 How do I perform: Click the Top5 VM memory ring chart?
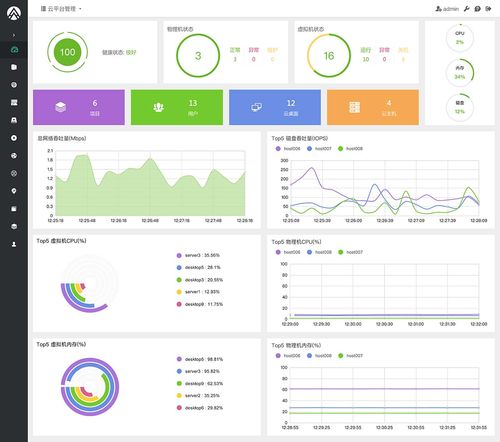click(x=90, y=387)
